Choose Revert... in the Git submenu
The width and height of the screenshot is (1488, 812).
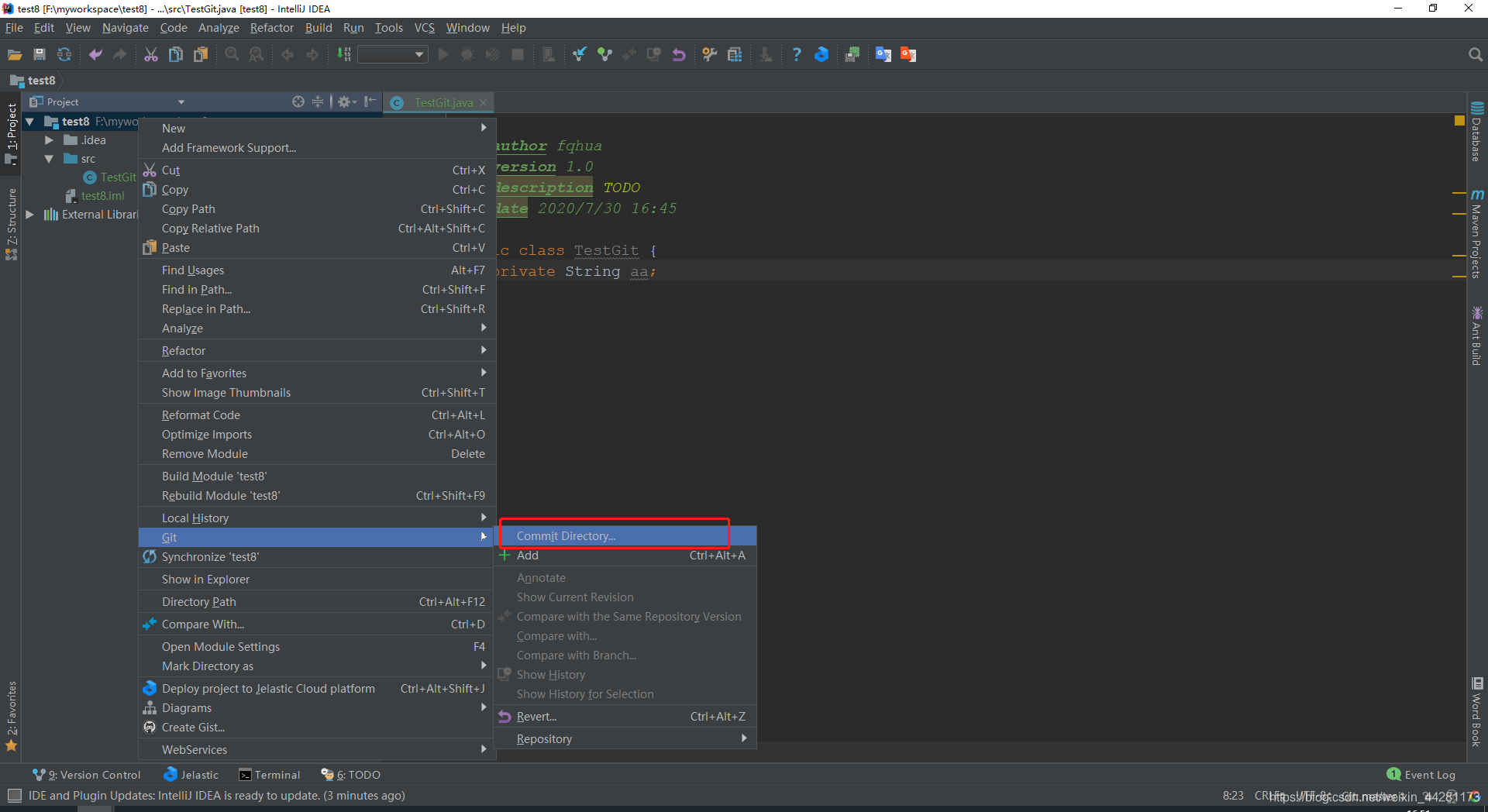tap(625, 717)
